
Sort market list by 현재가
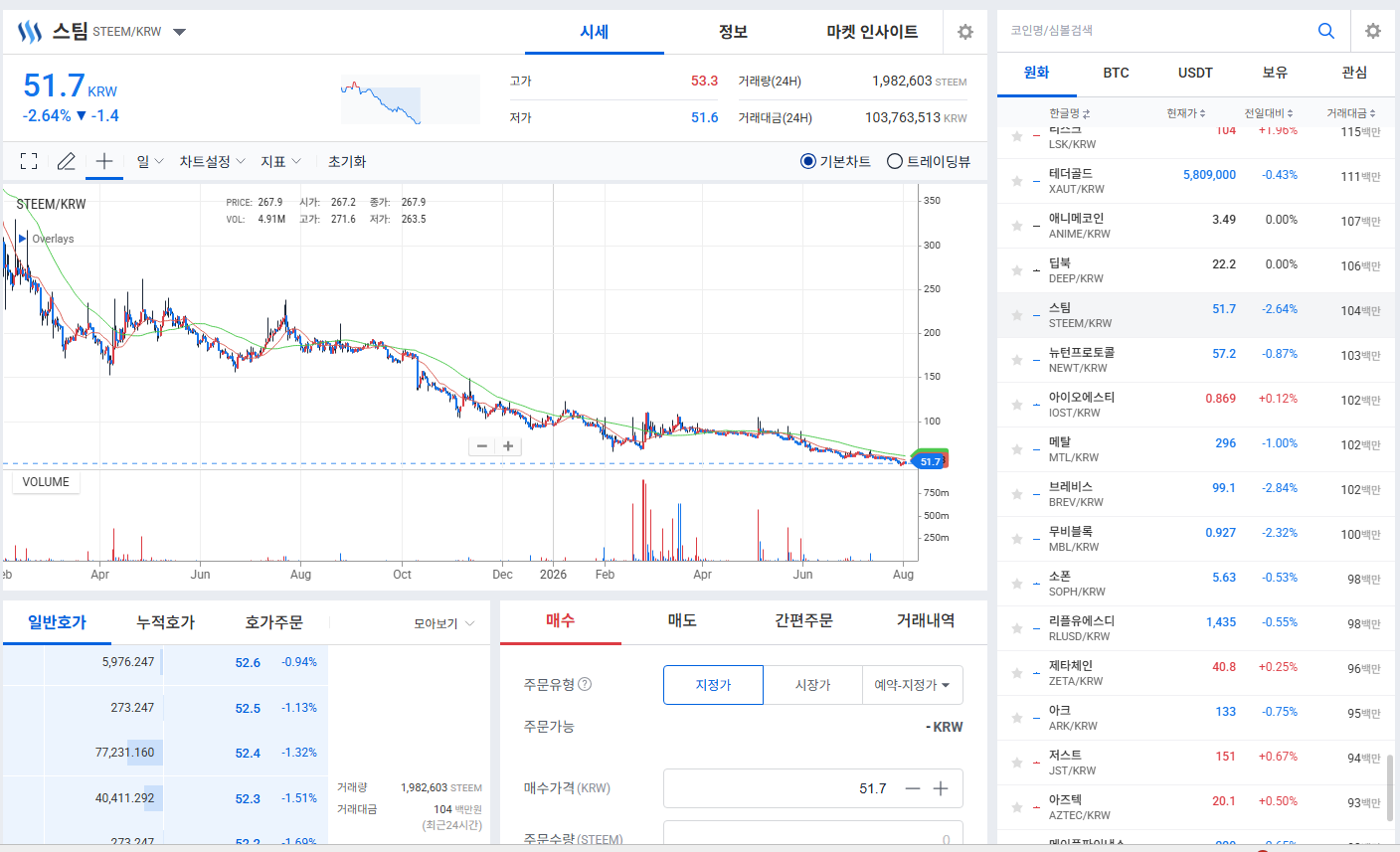click(x=1186, y=113)
